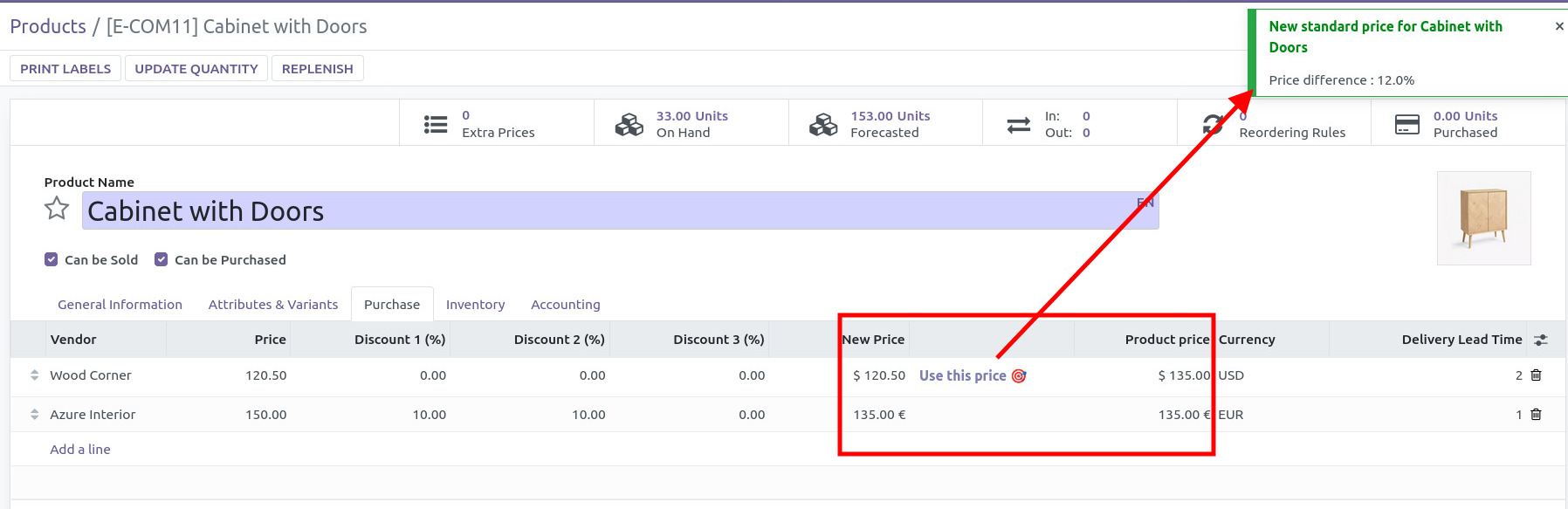The width and height of the screenshot is (1568, 509).
Task: Click Azure Interior Discount 2 10.00 cell
Action: (x=530, y=415)
